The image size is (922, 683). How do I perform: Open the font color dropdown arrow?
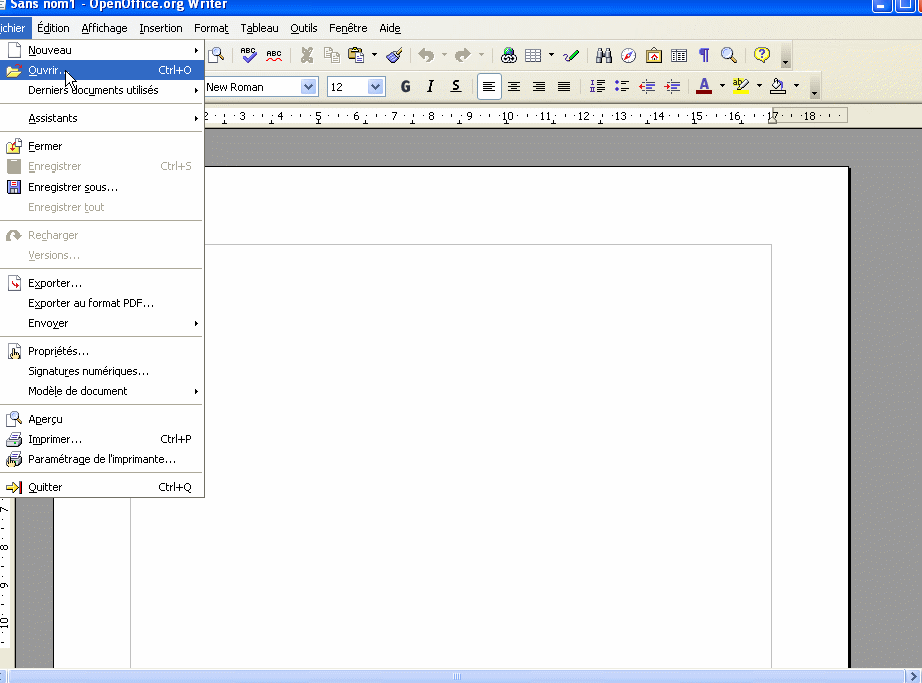tap(722, 86)
